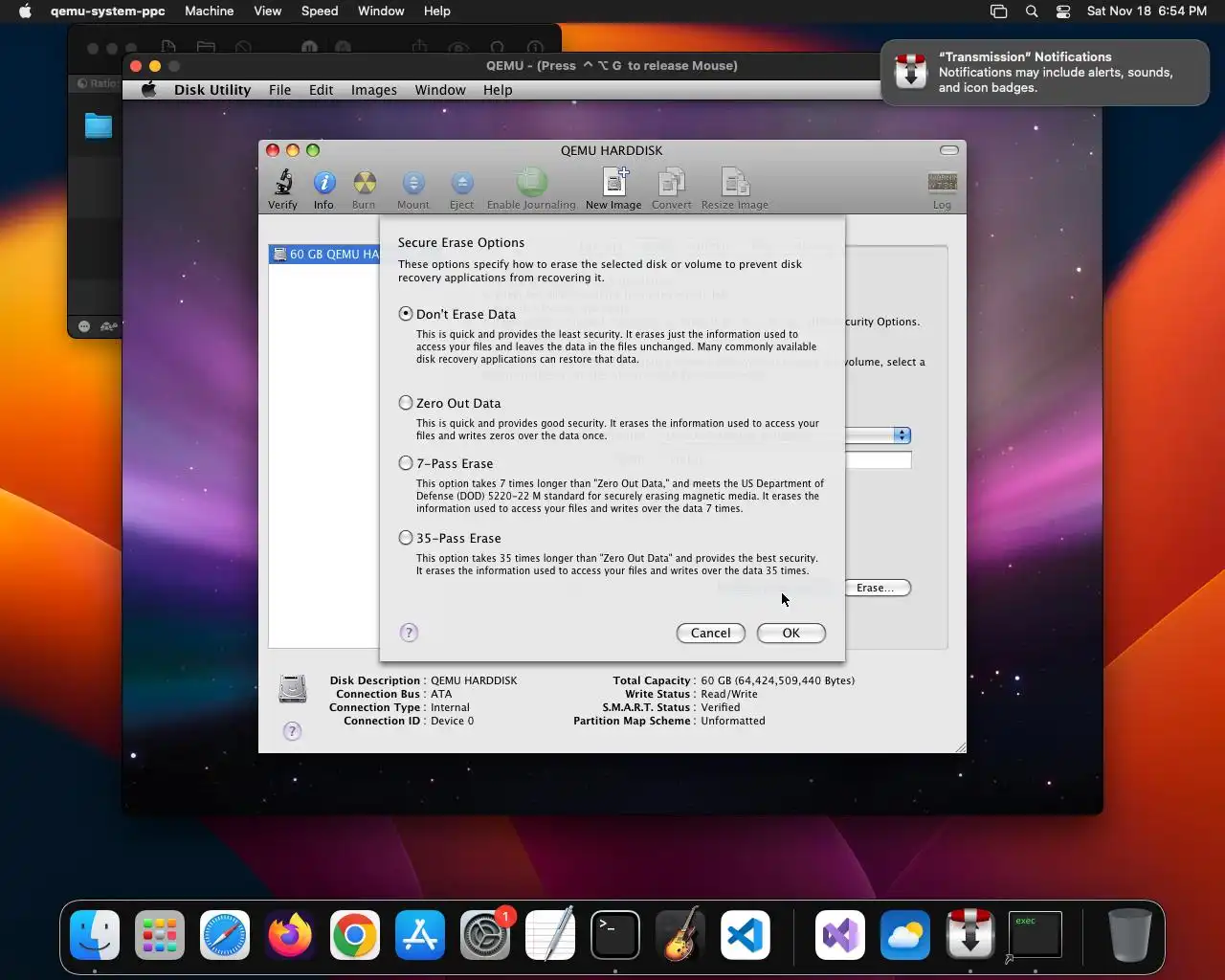Open the Disk Utility menu
The width and height of the screenshot is (1225, 980).
tap(212, 90)
